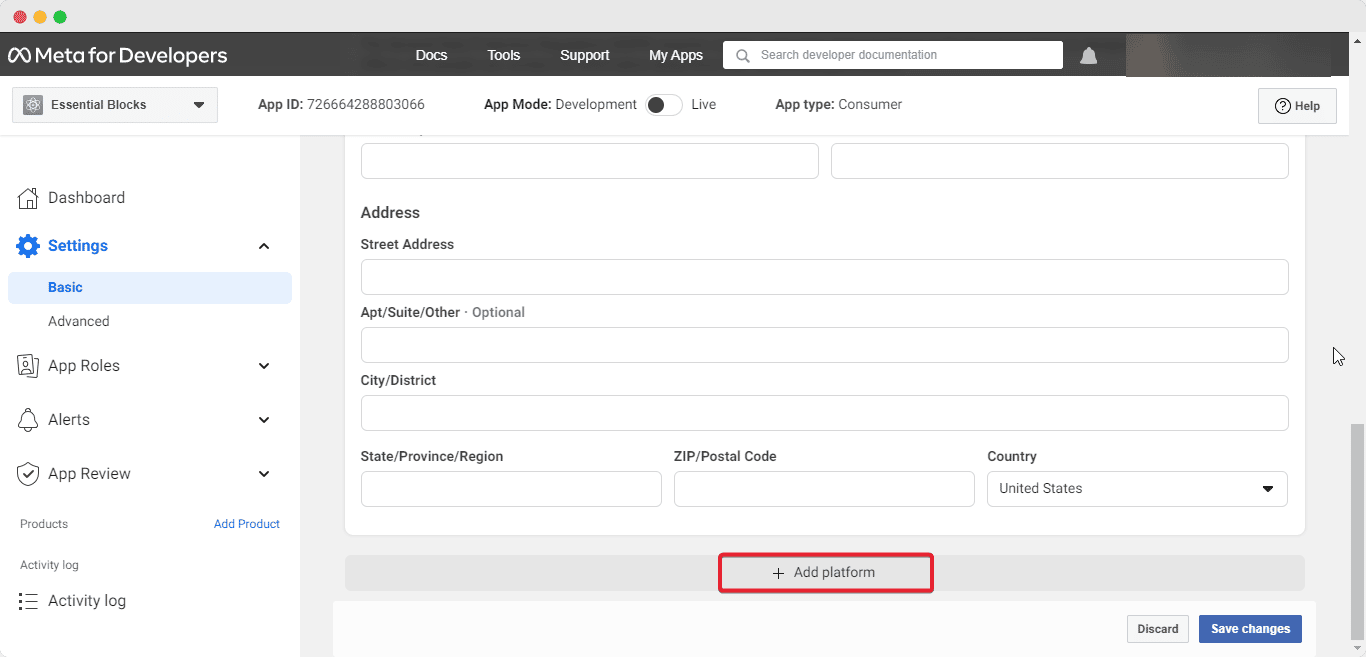Click the ZIP/Postal Code input field
Screen dimensions: 1366x657
(x=824, y=489)
